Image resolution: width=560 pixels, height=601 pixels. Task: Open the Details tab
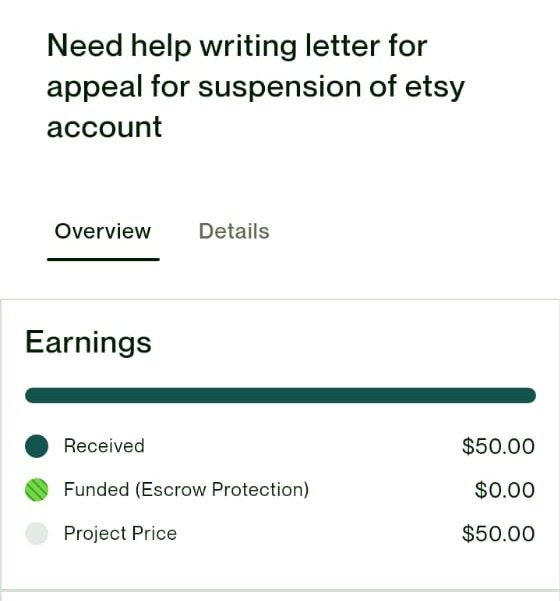point(234,231)
